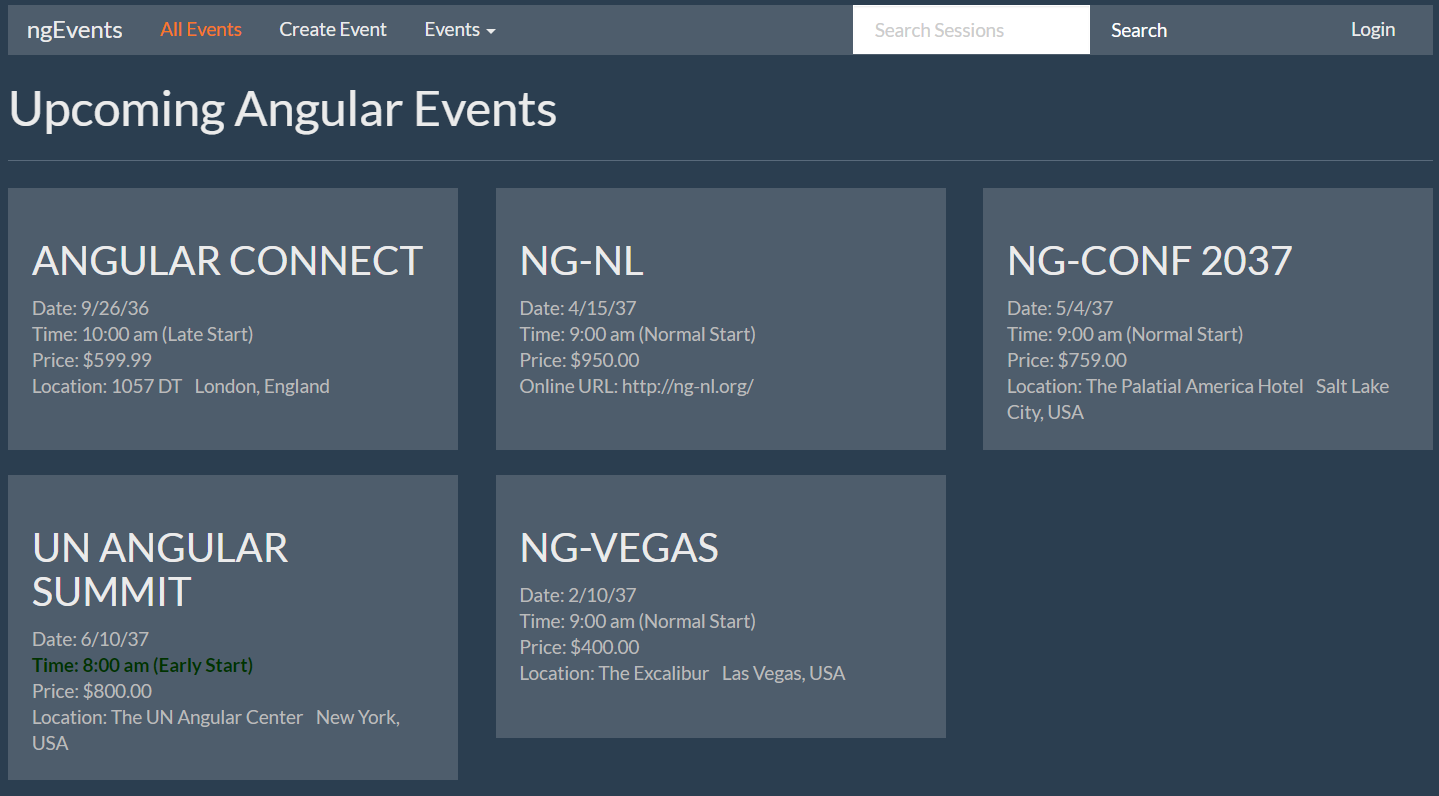The image size is (1439, 796).
Task: Click the Upcoming Angular Events heading
Action: click(283, 109)
